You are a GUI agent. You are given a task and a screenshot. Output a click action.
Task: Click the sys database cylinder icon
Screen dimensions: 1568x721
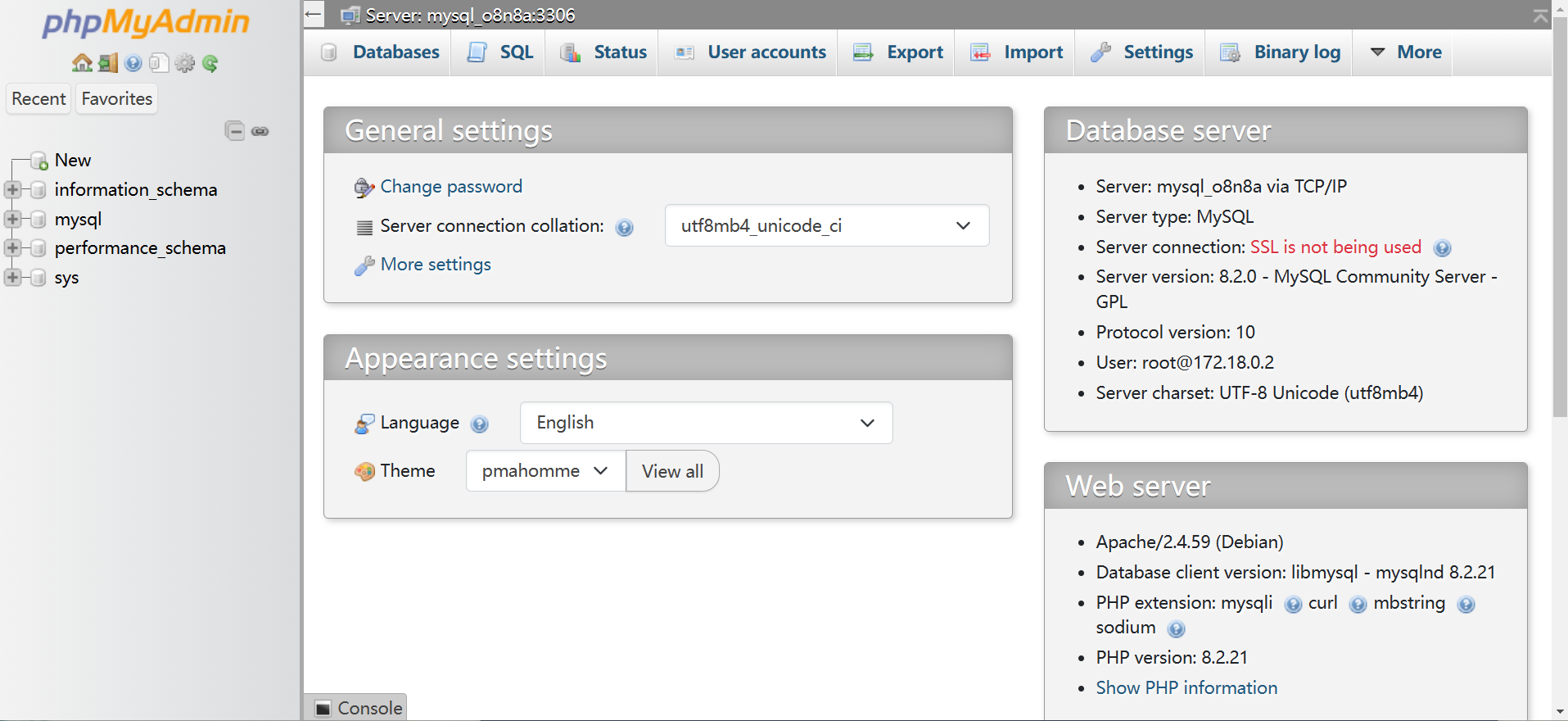click(38, 278)
